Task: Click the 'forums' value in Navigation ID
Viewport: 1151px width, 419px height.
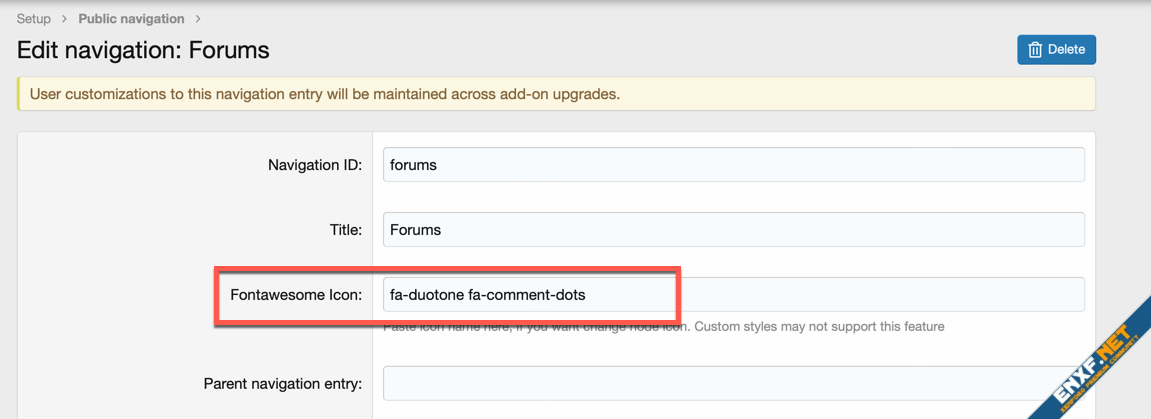Action: click(413, 165)
